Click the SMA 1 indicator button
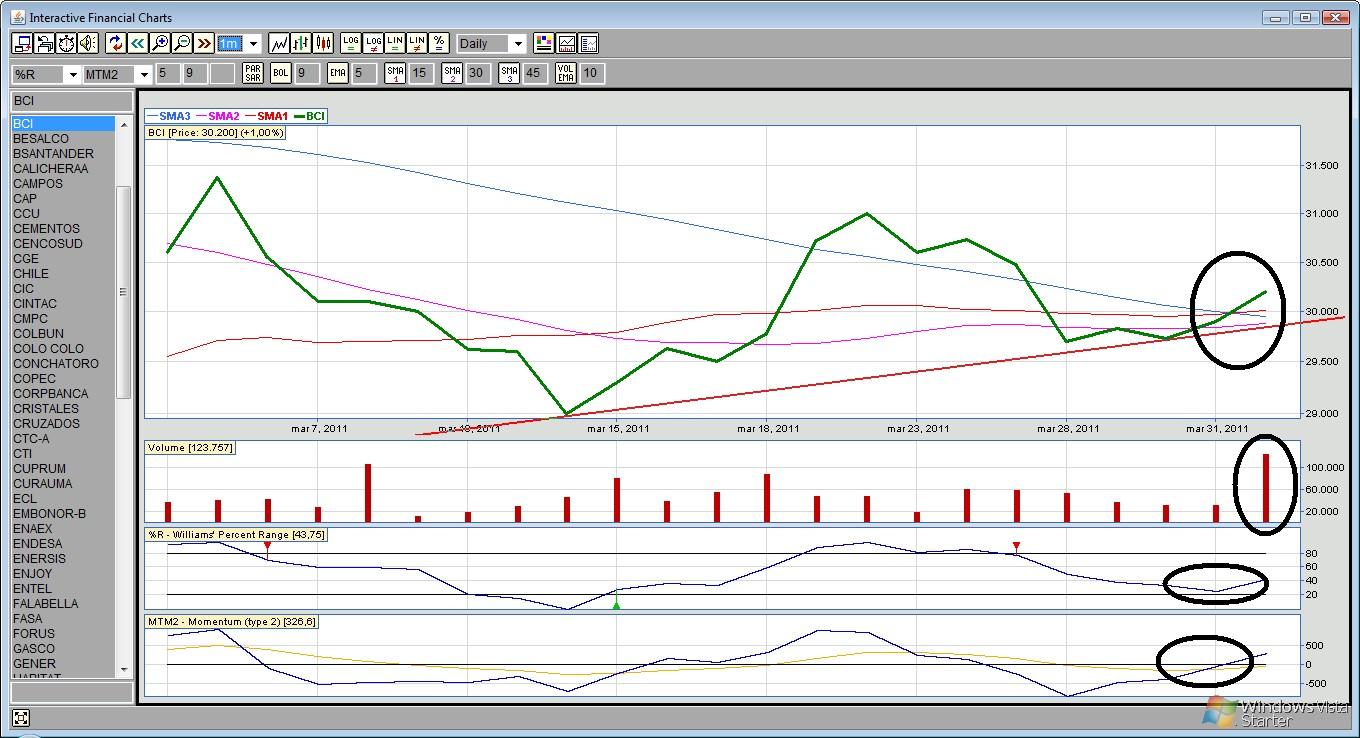Viewport: 1360px width, 738px height. (395, 73)
